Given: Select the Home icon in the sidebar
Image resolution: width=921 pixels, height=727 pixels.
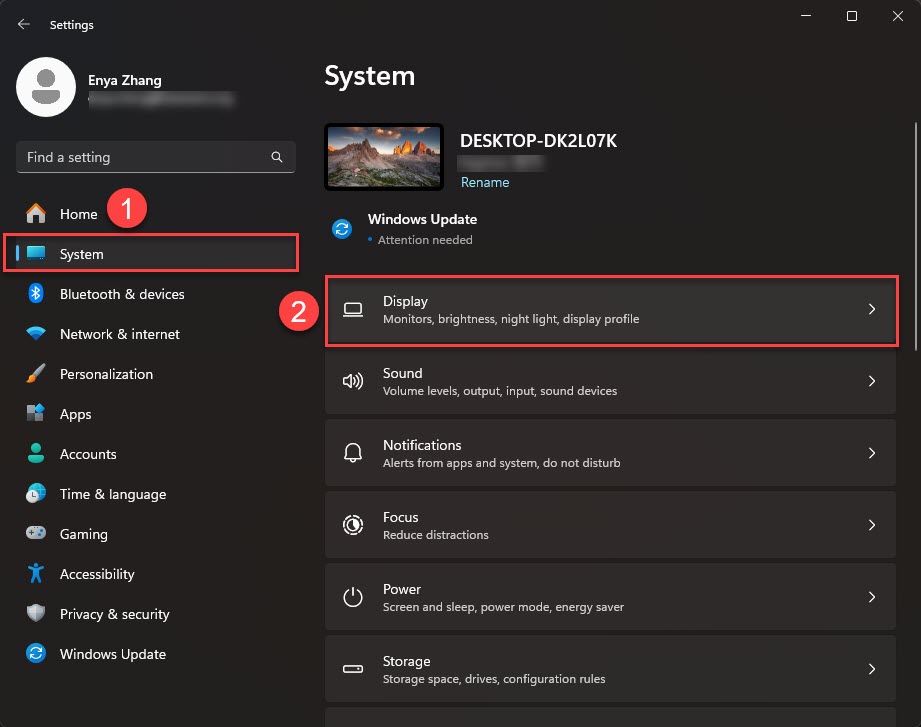Looking at the screenshot, I should point(36,214).
